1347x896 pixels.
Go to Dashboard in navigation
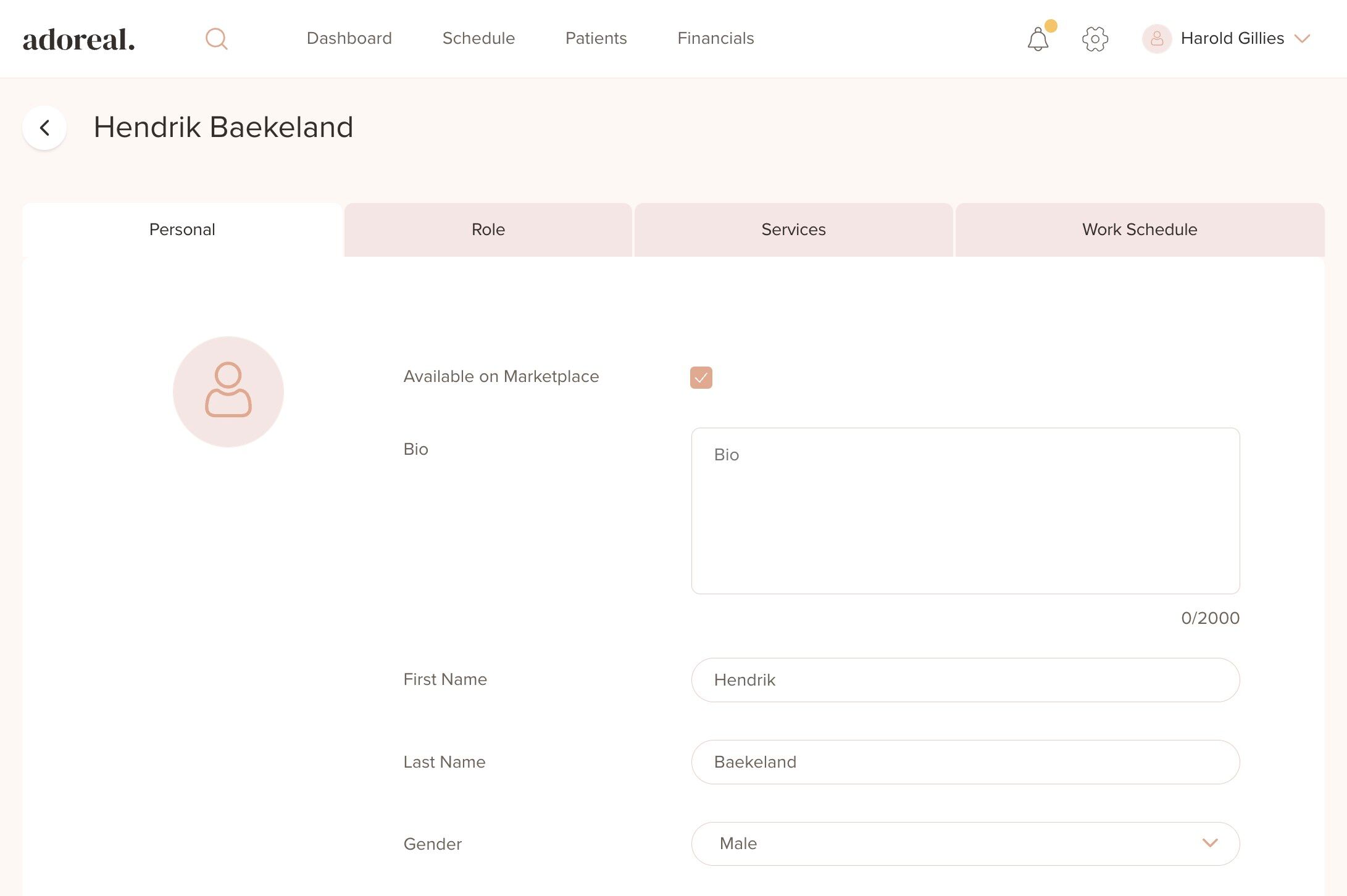[349, 38]
